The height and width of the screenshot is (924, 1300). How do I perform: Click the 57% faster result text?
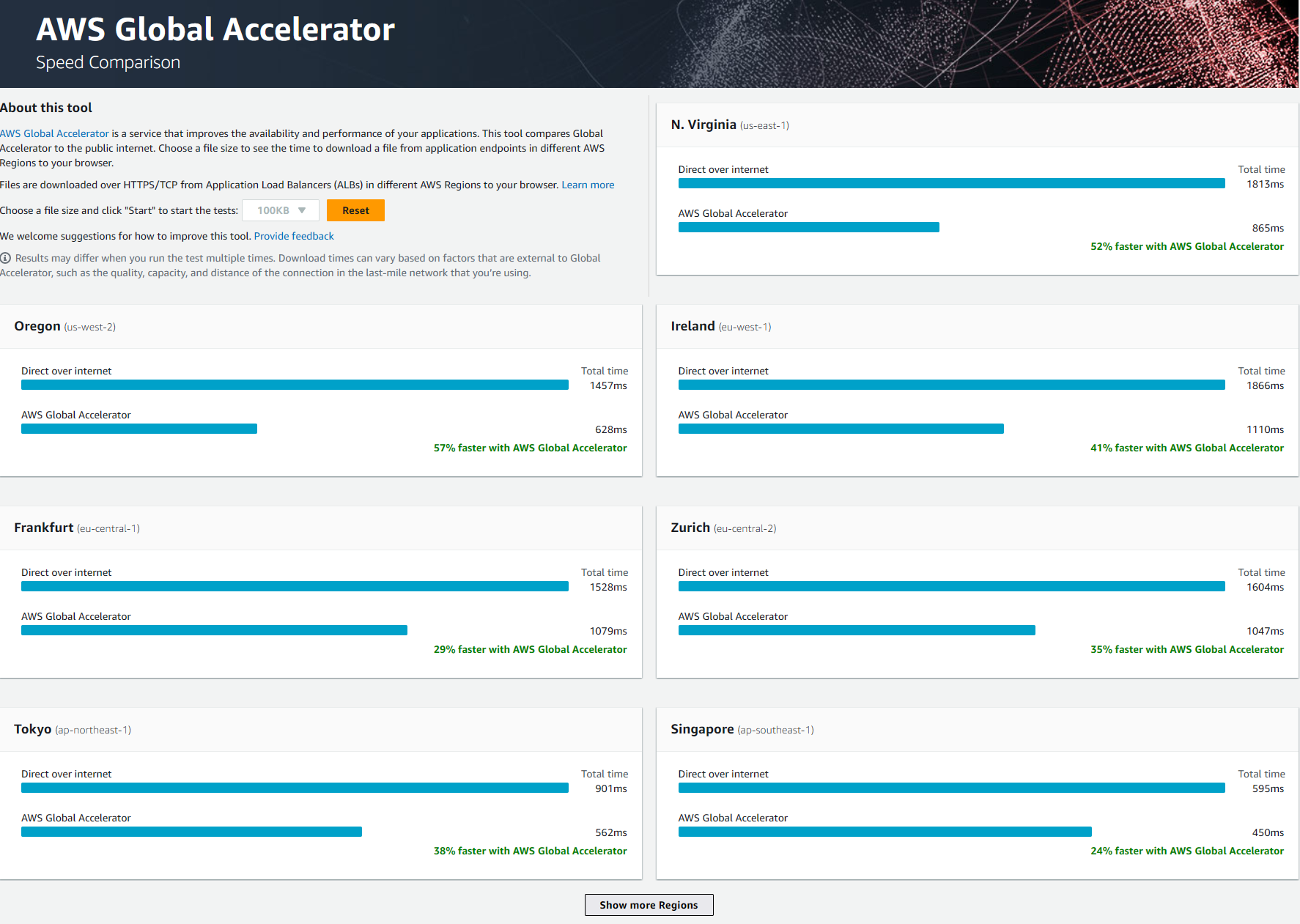(x=531, y=448)
